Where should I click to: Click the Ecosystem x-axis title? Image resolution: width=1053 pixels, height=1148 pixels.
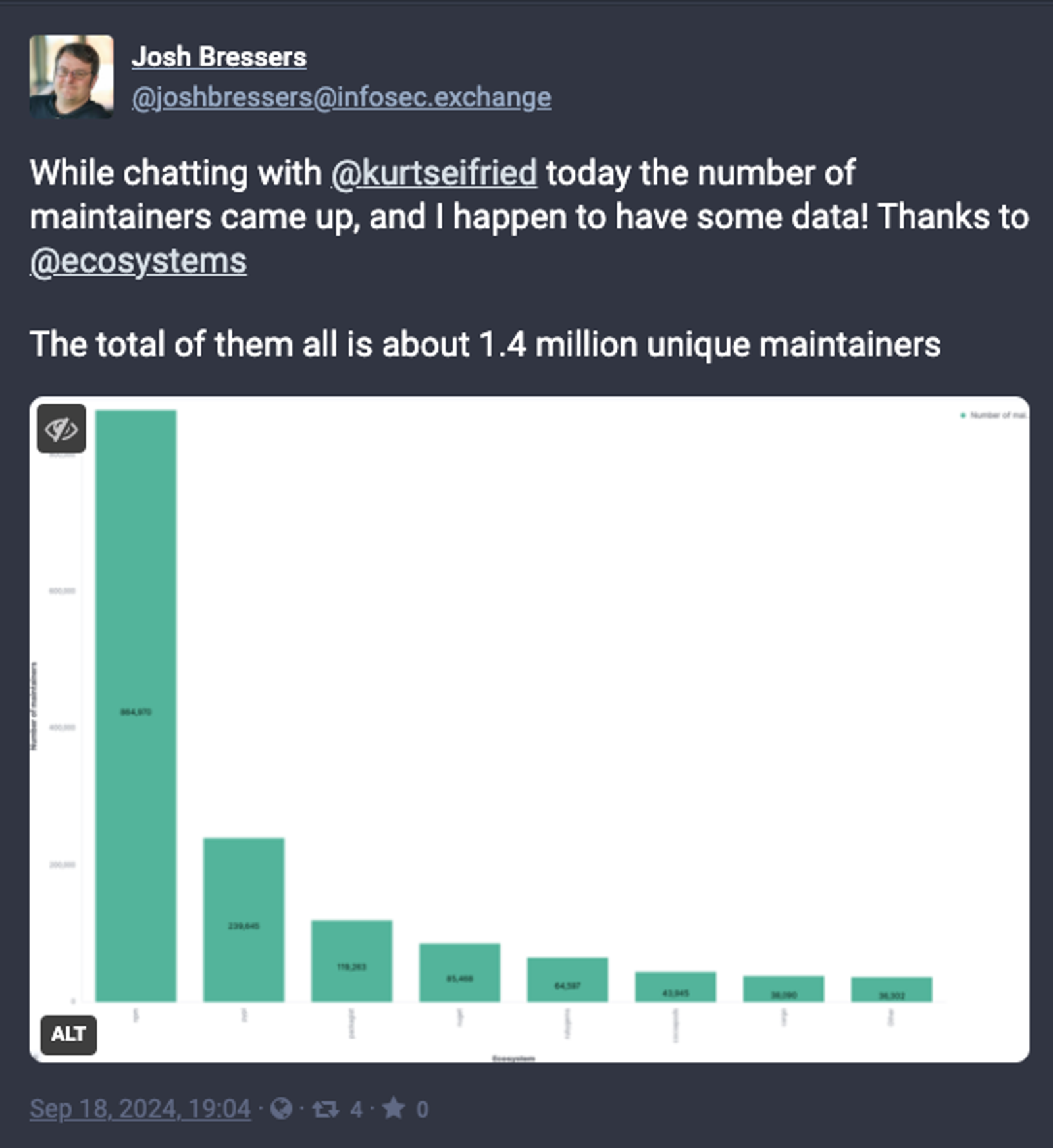point(513,1058)
